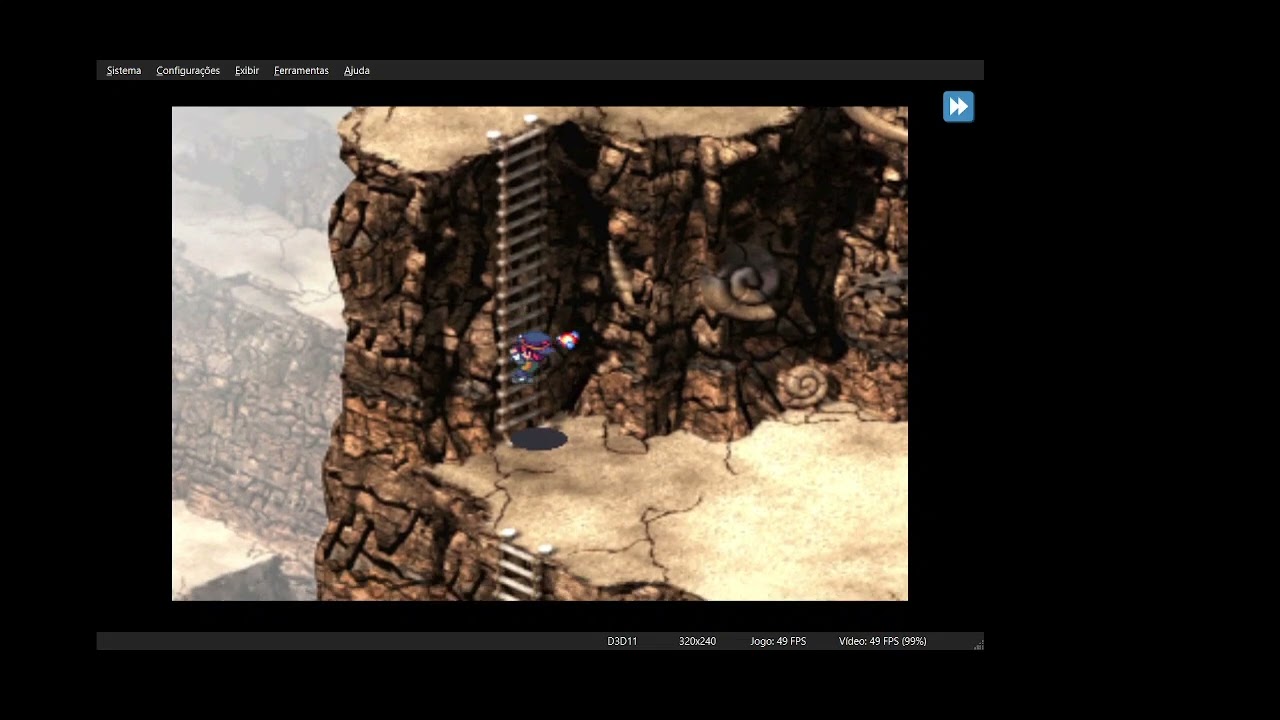1280x720 pixels.
Task: Click the fast-forward icon
Action: point(958,107)
